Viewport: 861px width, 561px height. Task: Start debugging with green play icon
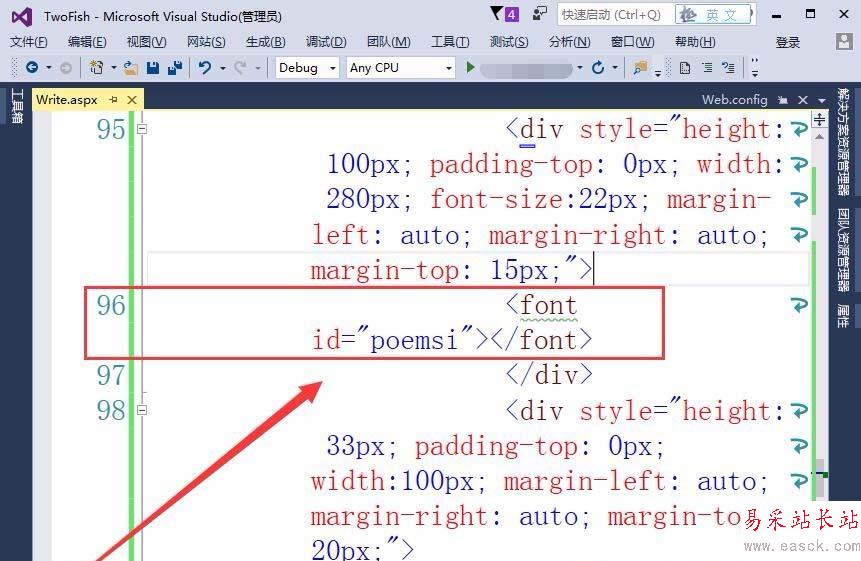(x=470, y=68)
